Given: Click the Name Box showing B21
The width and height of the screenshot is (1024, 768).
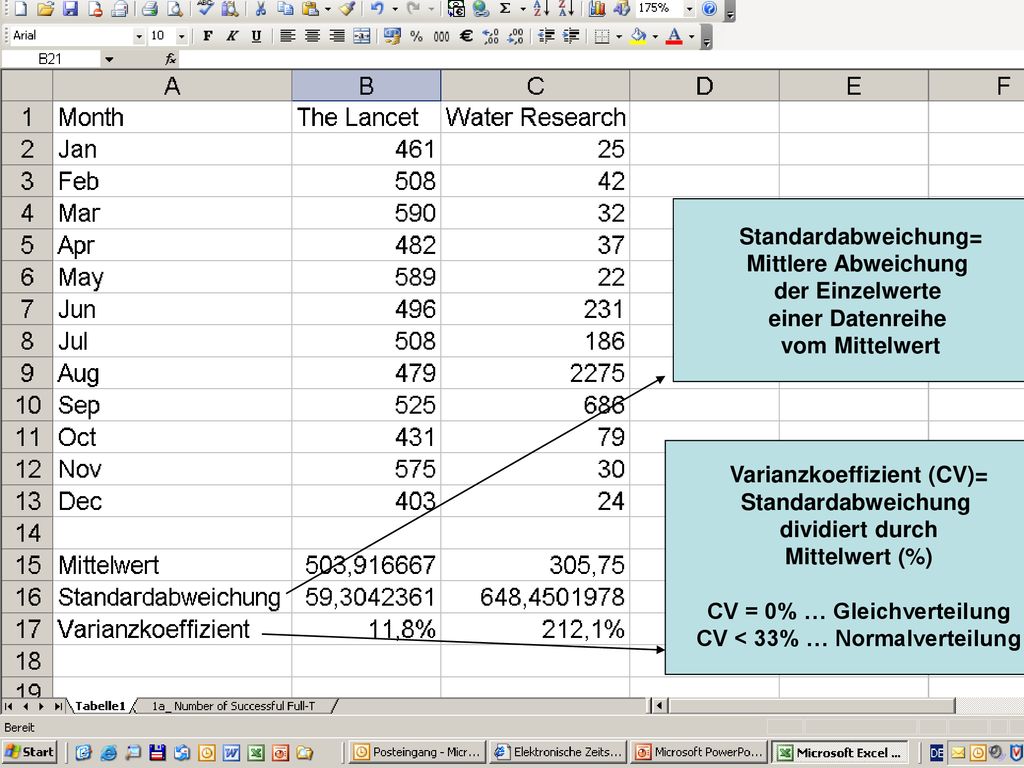Looking at the screenshot, I should point(51,59).
